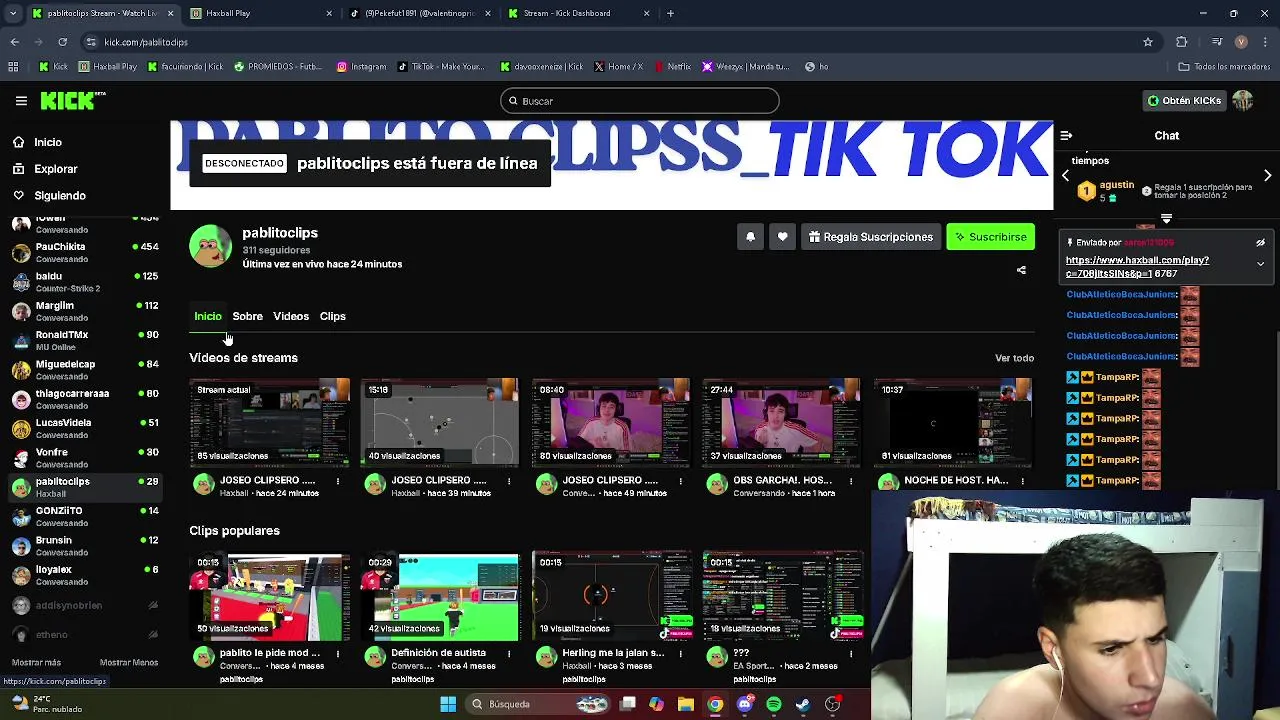This screenshot has height=720, width=1280.
Task: Collapse leaderboard with the down handle
Action: pos(1166,217)
